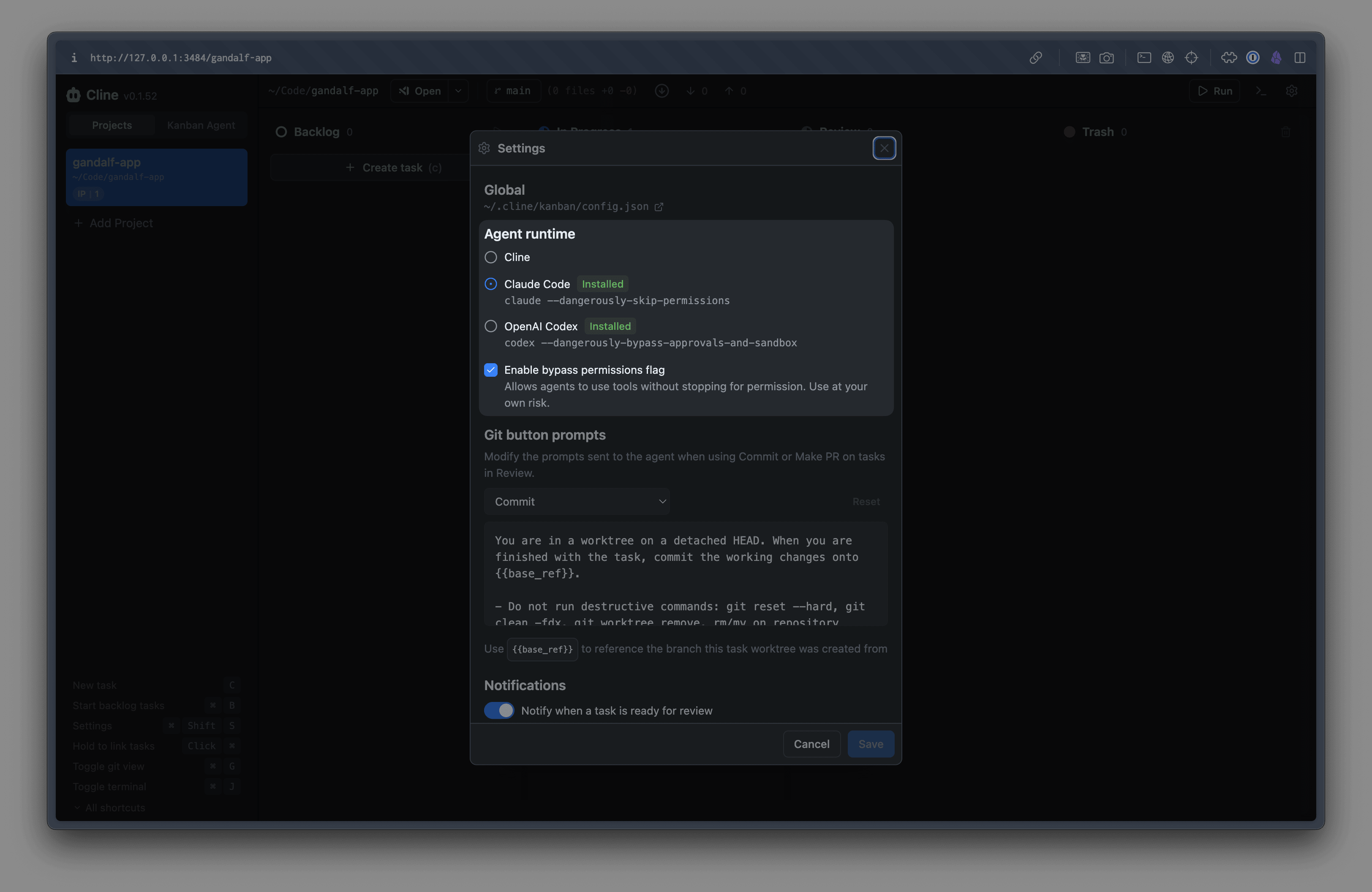Click the split view sidebar icon
Viewport: 1372px width, 892px height.
1299,57
